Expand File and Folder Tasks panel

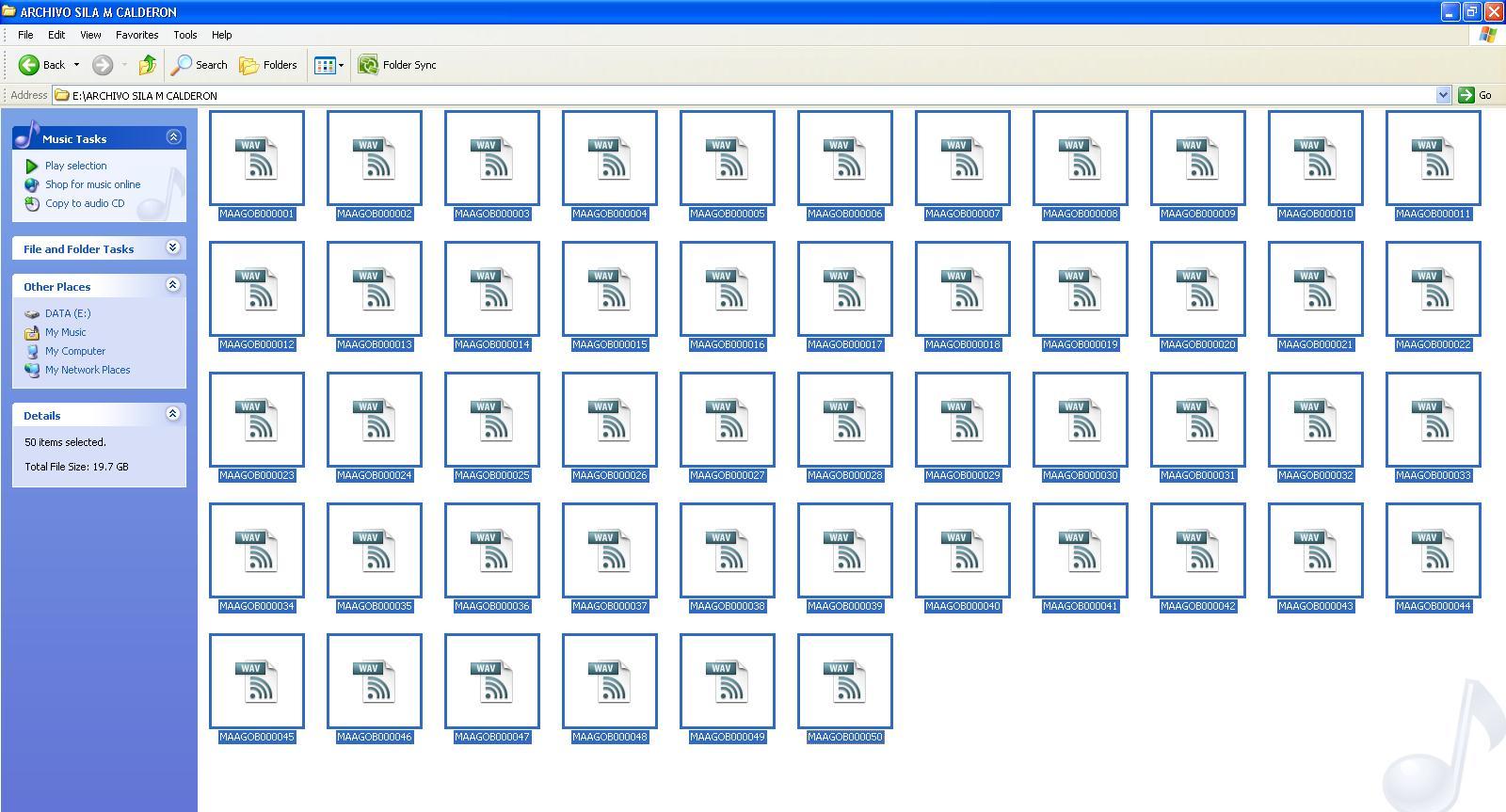(173, 247)
